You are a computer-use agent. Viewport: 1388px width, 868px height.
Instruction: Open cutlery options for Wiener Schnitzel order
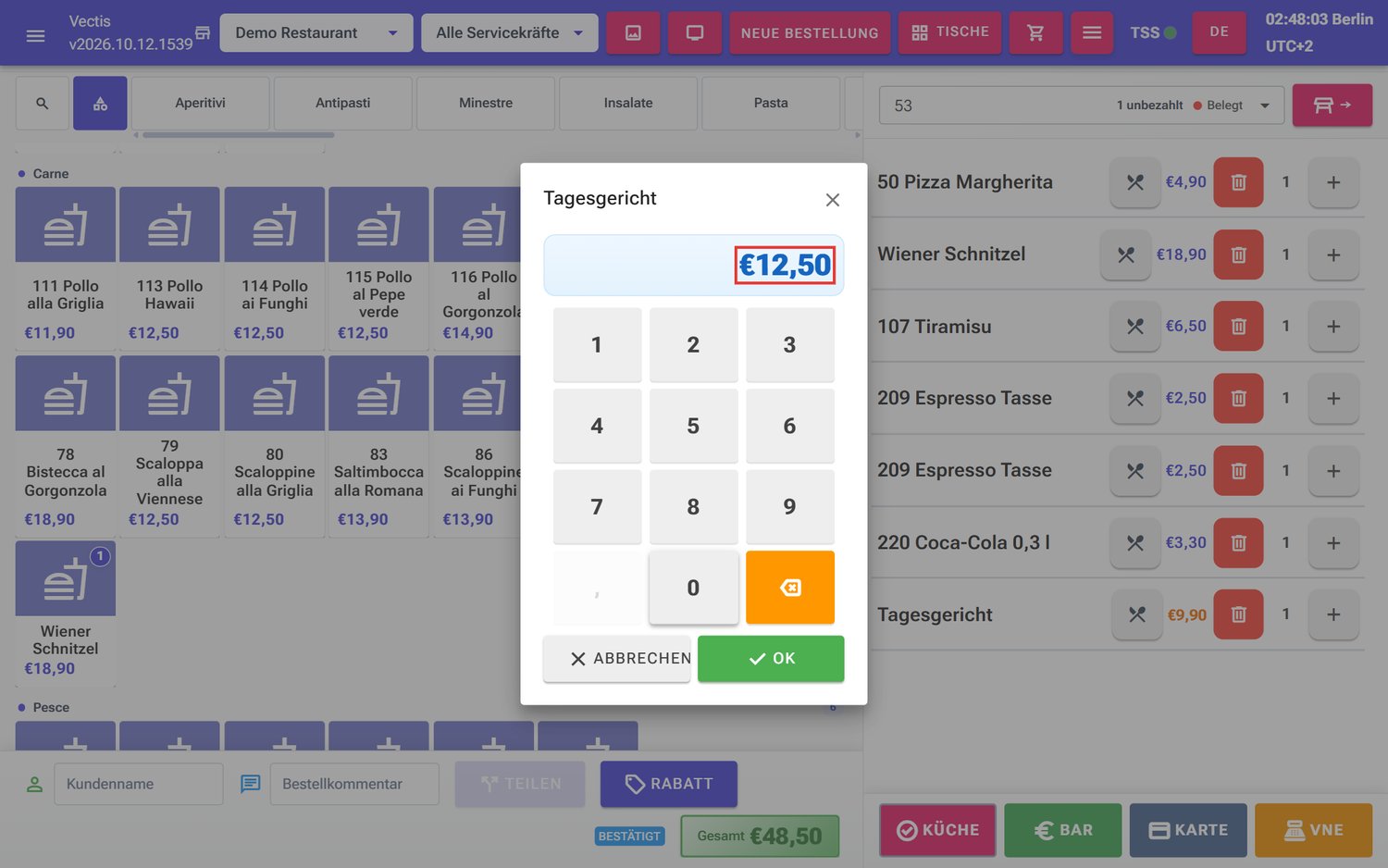tap(1125, 254)
